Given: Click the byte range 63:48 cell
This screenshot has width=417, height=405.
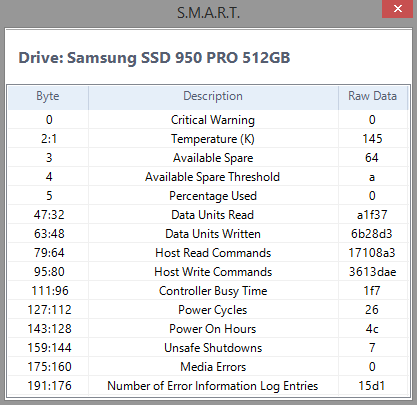Looking at the screenshot, I should tap(49, 234).
